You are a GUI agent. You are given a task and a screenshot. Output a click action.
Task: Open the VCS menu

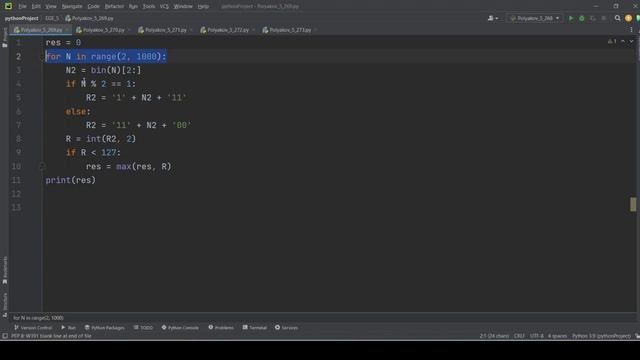click(164, 7)
